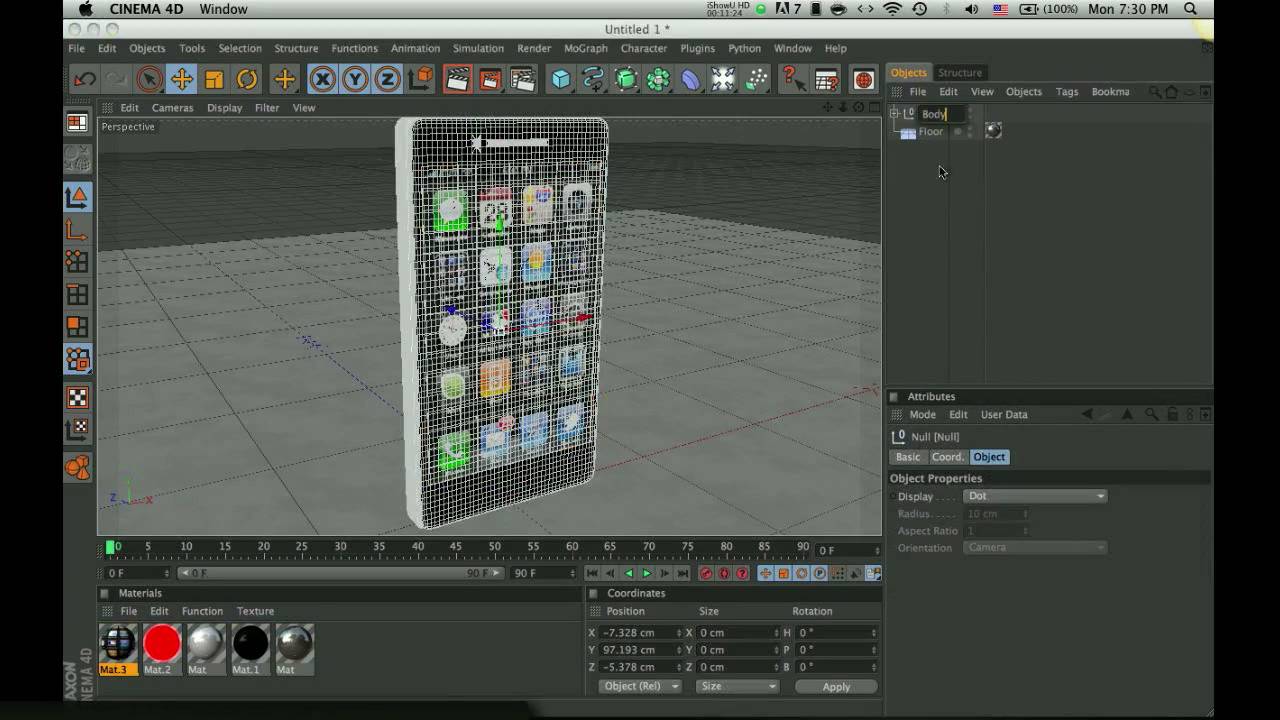The width and height of the screenshot is (1280, 720).
Task: Click the question-mark help cursor icon
Action: pos(791,79)
